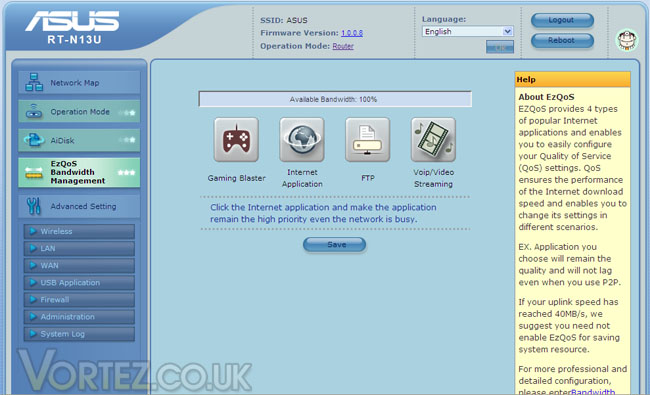This screenshot has height=395, width=650.
Task: Click the RT-N13U model name
Action: pos(74,40)
